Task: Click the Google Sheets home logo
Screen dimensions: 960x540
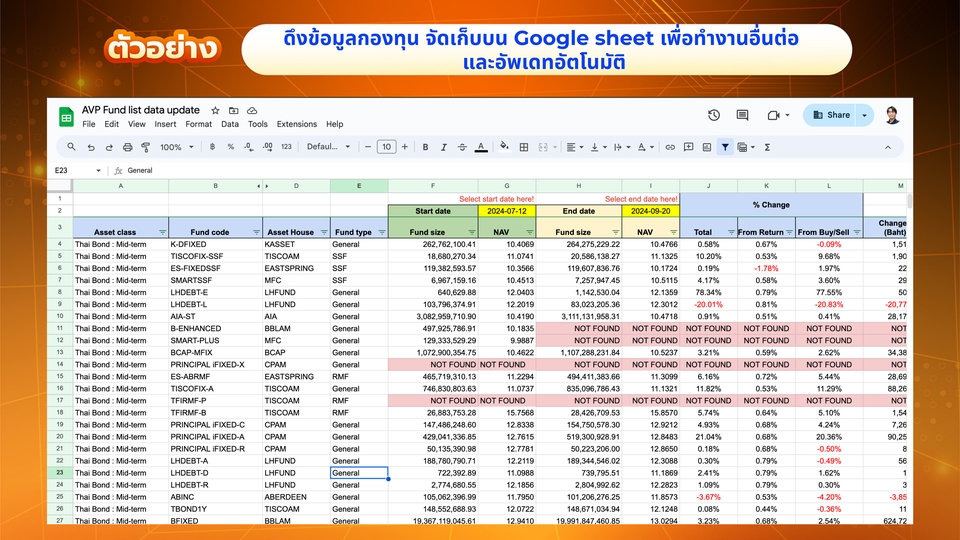Action: pos(66,116)
